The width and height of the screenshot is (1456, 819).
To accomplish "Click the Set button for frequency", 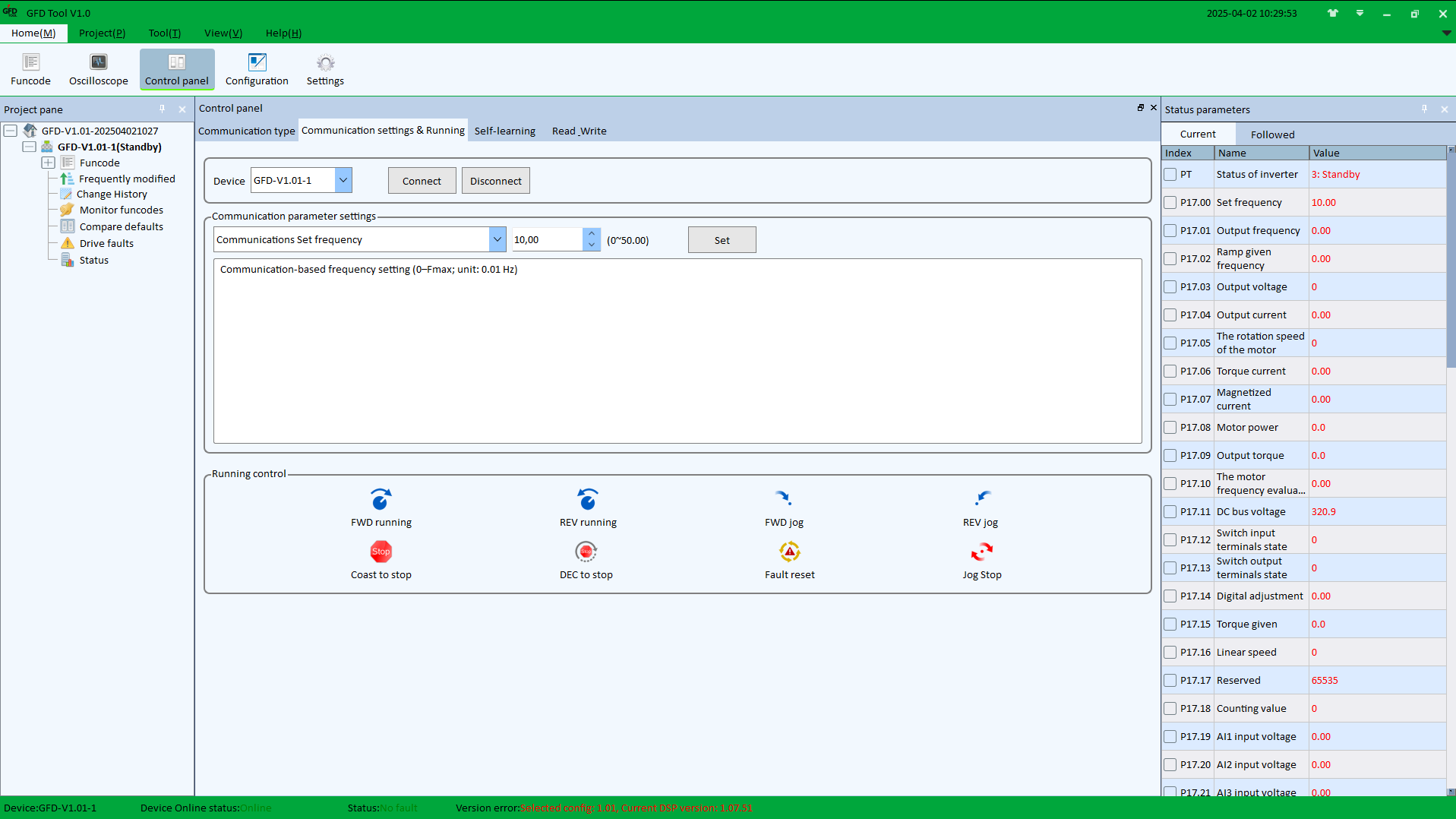I will coord(722,240).
